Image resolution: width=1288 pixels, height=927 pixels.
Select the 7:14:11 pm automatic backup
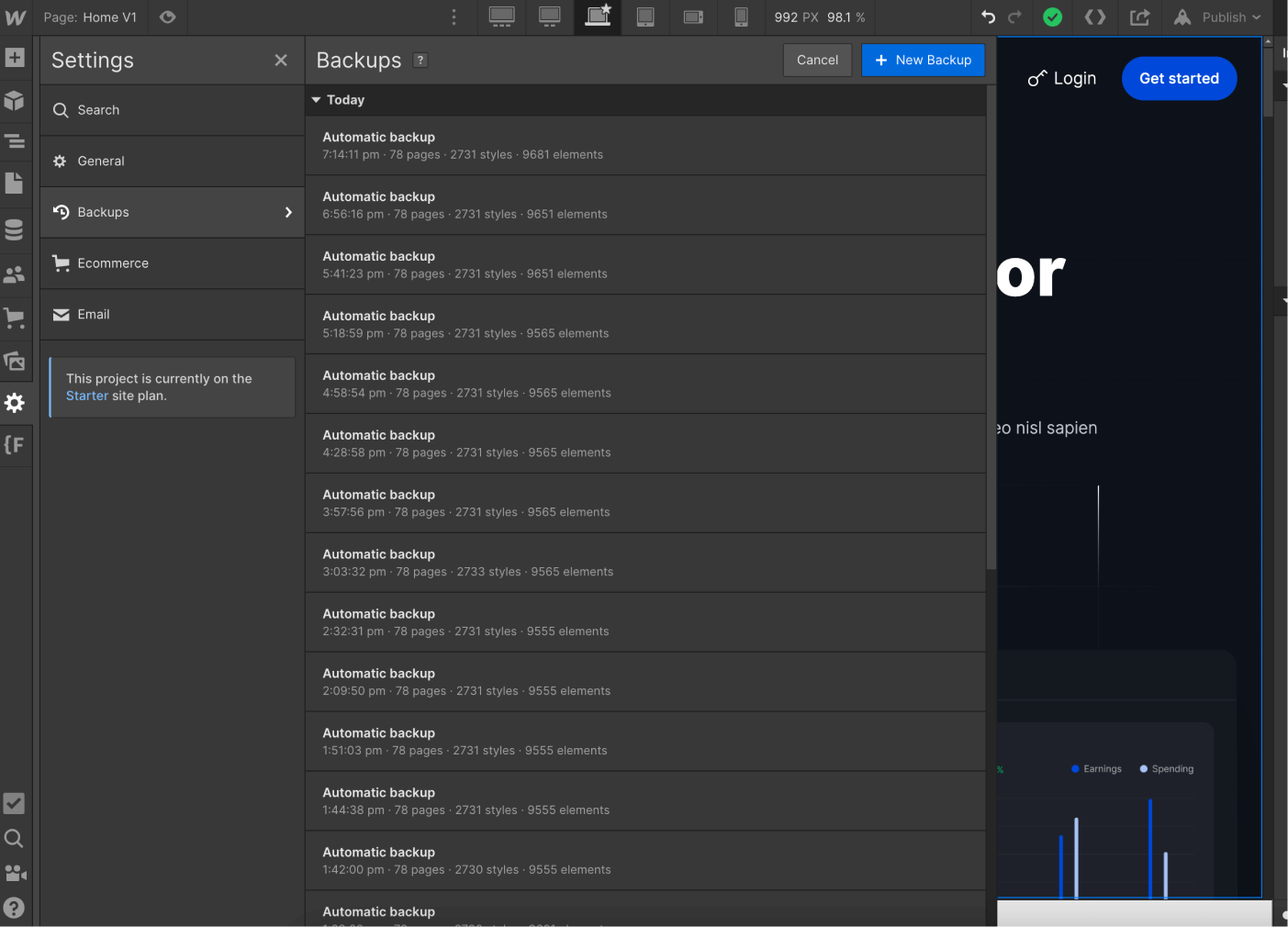click(645, 146)
